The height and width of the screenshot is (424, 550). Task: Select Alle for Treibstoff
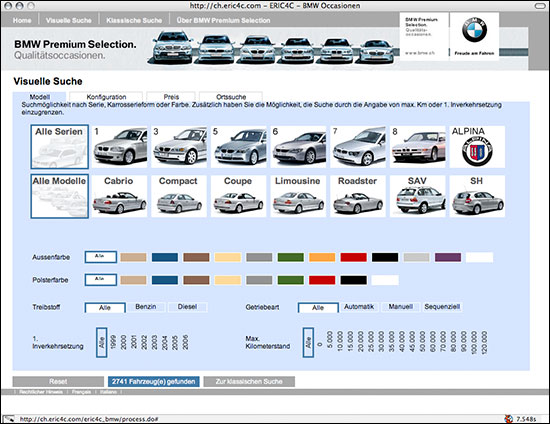pyautogui.click(x=105, y=308)
